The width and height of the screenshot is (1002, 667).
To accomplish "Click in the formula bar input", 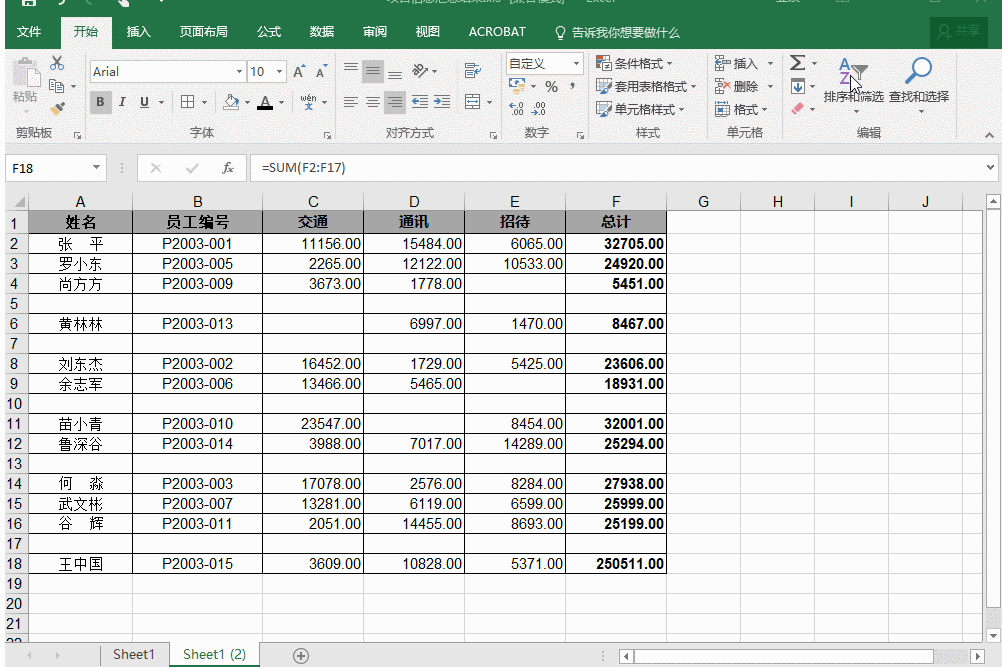I will tap(617, 168).
